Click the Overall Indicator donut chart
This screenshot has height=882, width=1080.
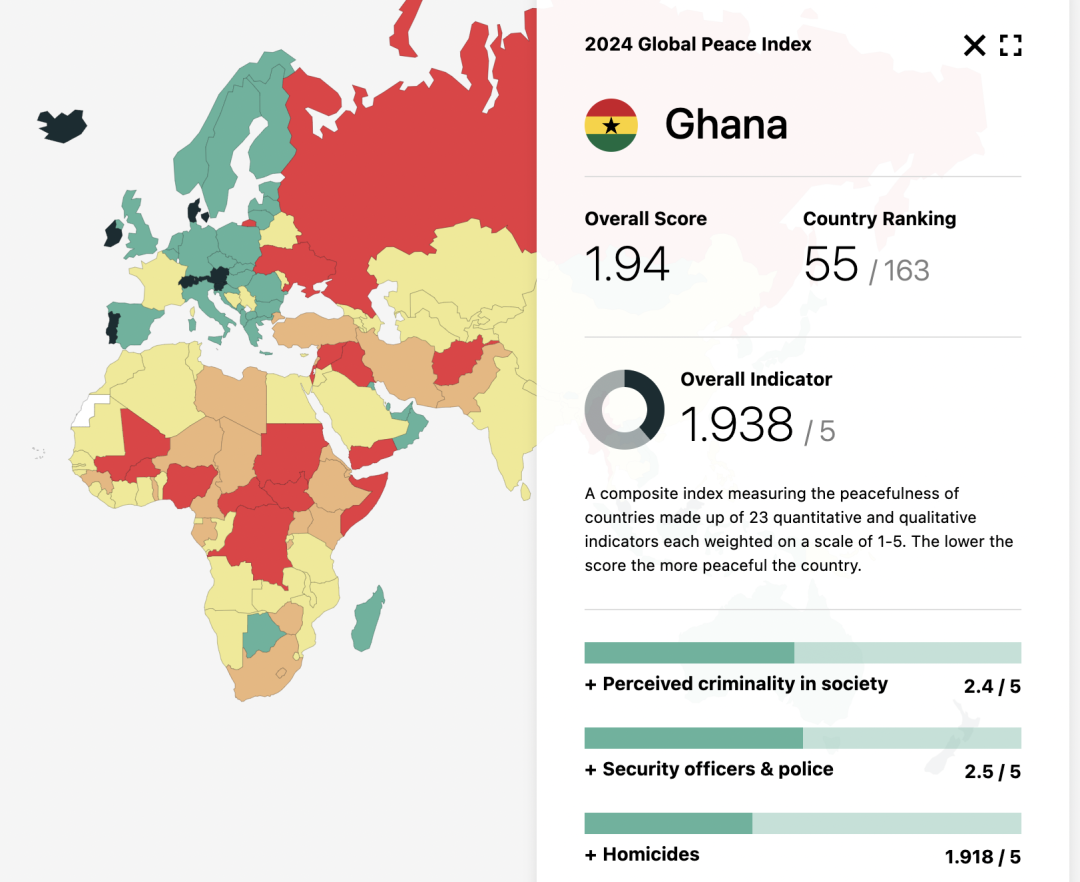[624, 410]
